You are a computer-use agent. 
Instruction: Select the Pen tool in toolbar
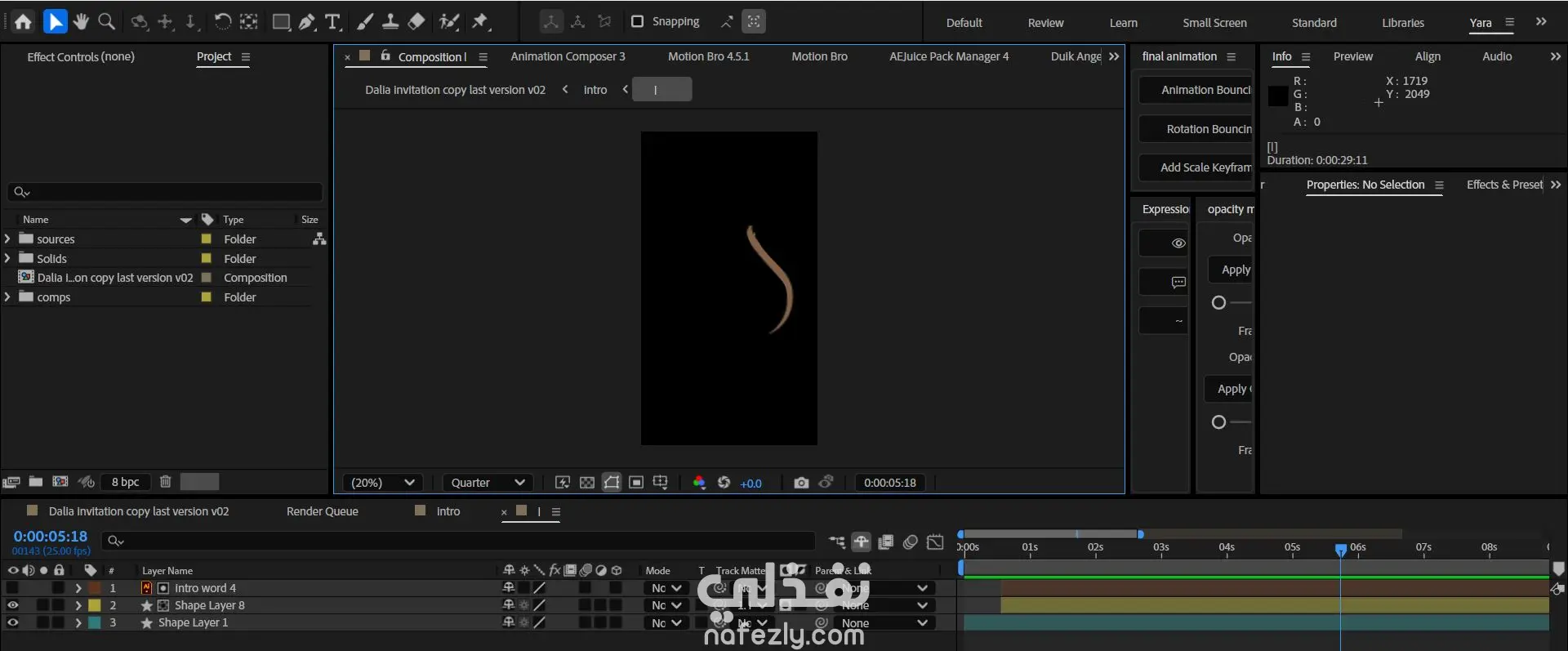pyautogui.click(x=307, y=22)
